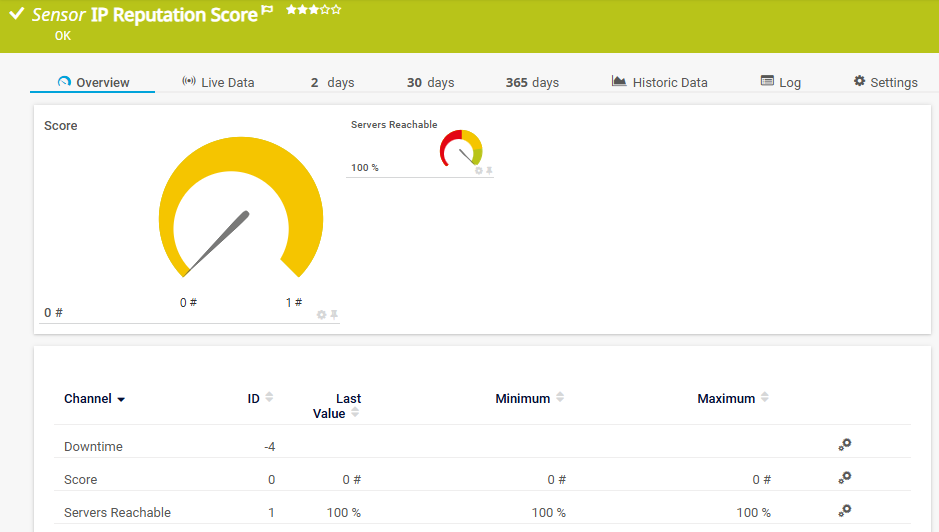The height and width of the screenshot is (532, 939).
Task: Open Servers Reachable gauge settings gear
Action: 478,171
